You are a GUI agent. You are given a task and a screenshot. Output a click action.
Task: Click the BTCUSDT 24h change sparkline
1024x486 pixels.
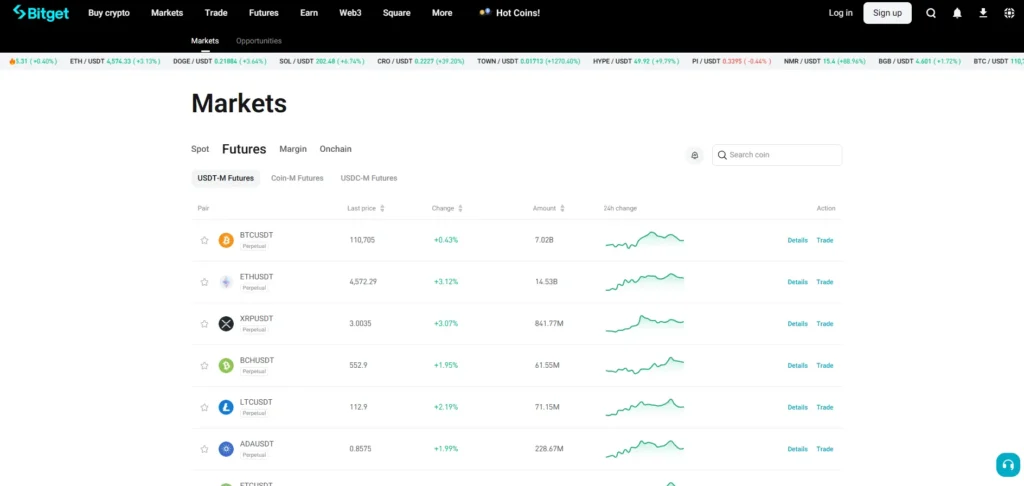click(x=645, y=240)
